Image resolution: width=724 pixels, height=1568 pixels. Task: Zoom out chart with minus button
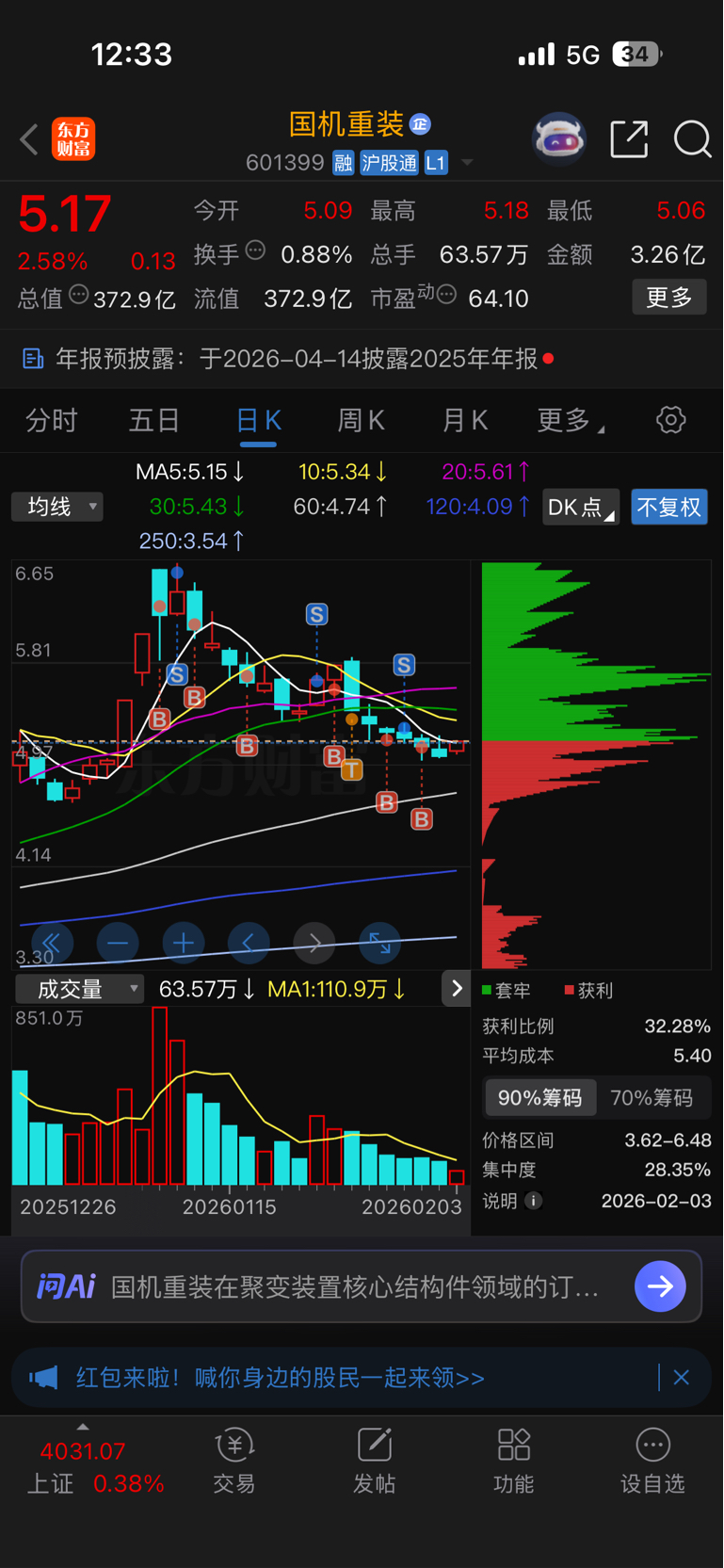click(x=118, y=943)
